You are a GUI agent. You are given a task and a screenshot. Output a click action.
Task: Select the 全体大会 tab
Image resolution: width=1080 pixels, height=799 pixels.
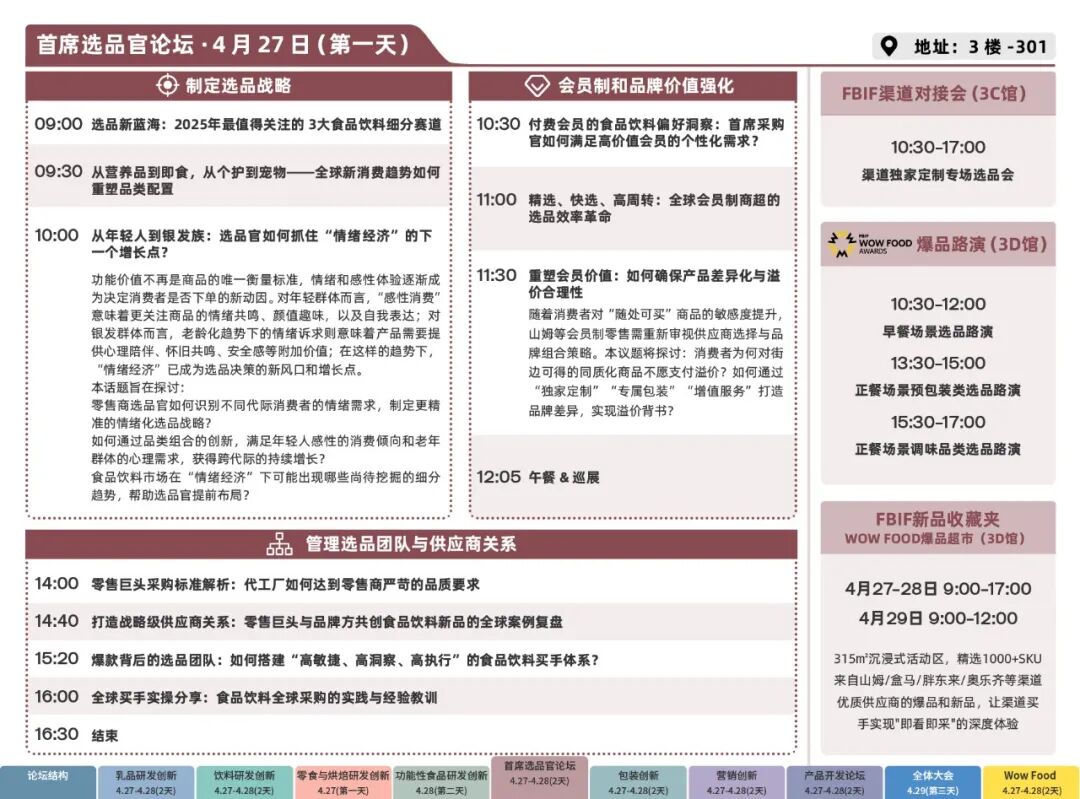pyautogui.click(x=932, y=782)
